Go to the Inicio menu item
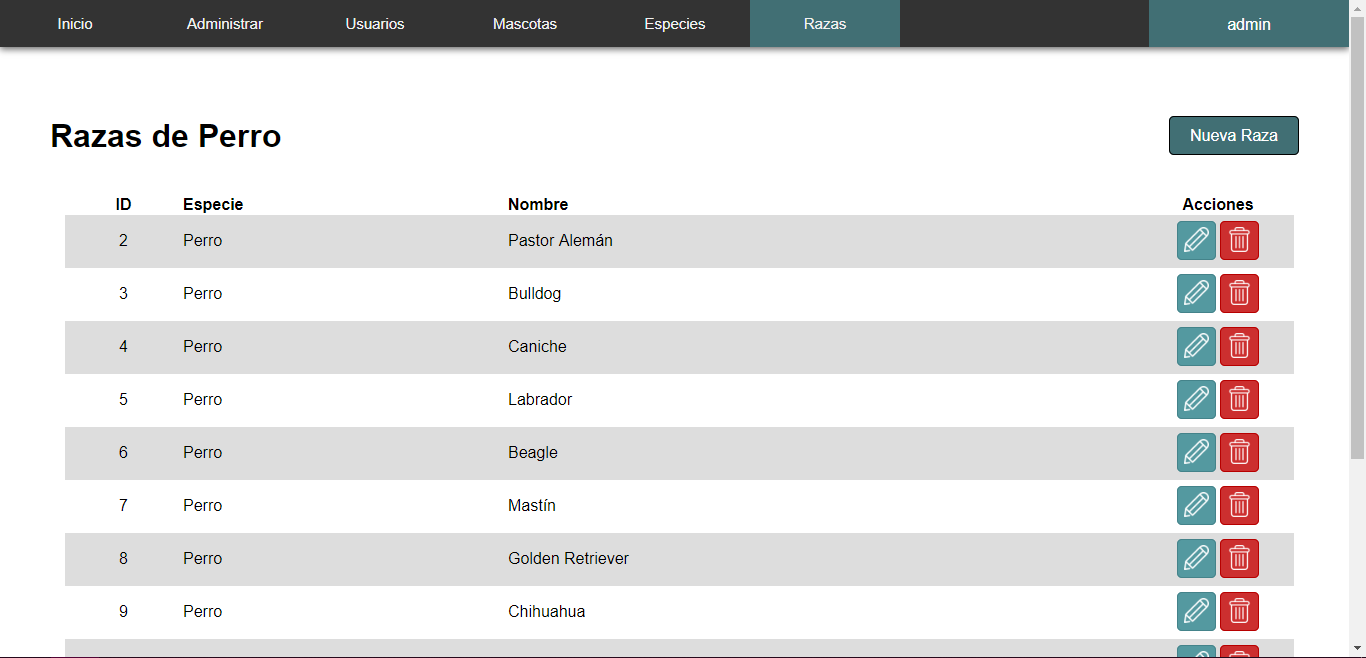 [x=75, y=23]
